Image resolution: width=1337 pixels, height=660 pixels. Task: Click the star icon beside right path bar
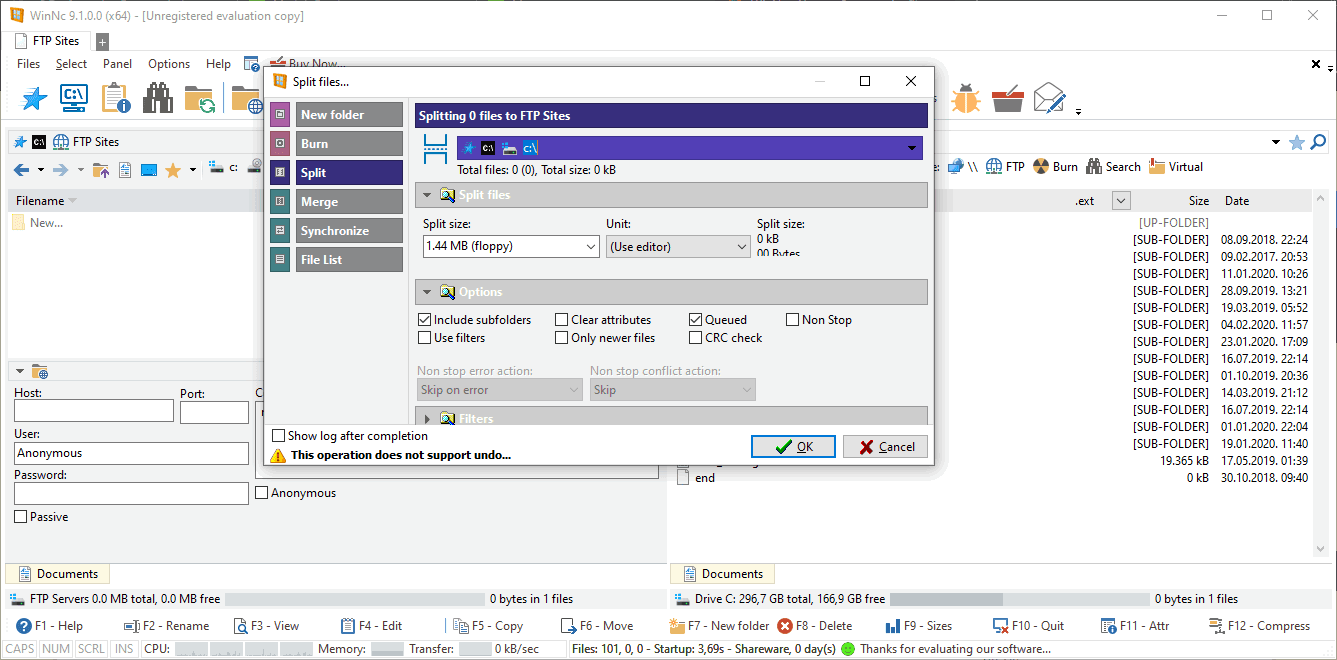coord(1297,142)
